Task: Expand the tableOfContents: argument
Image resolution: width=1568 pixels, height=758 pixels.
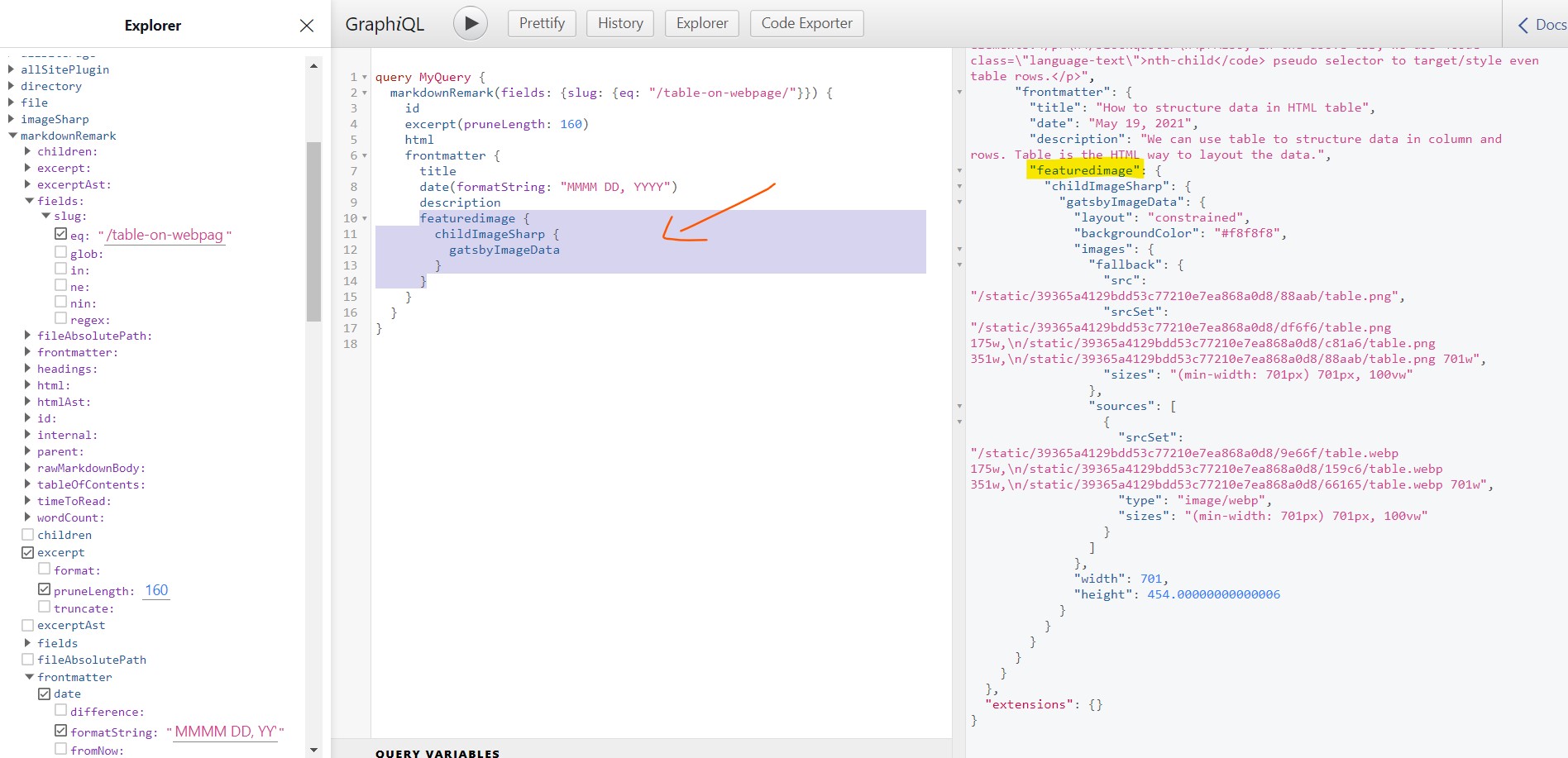Action: tap(27, 484)
